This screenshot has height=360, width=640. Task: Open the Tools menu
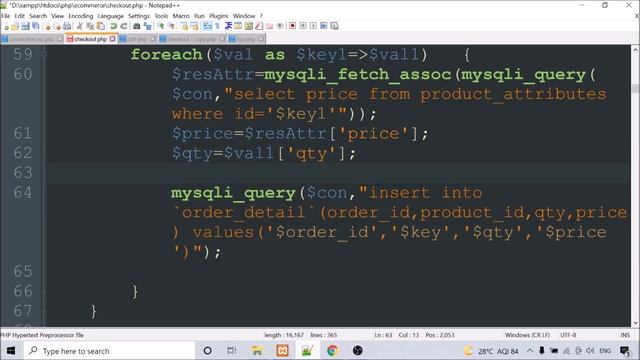coord(162,16)
